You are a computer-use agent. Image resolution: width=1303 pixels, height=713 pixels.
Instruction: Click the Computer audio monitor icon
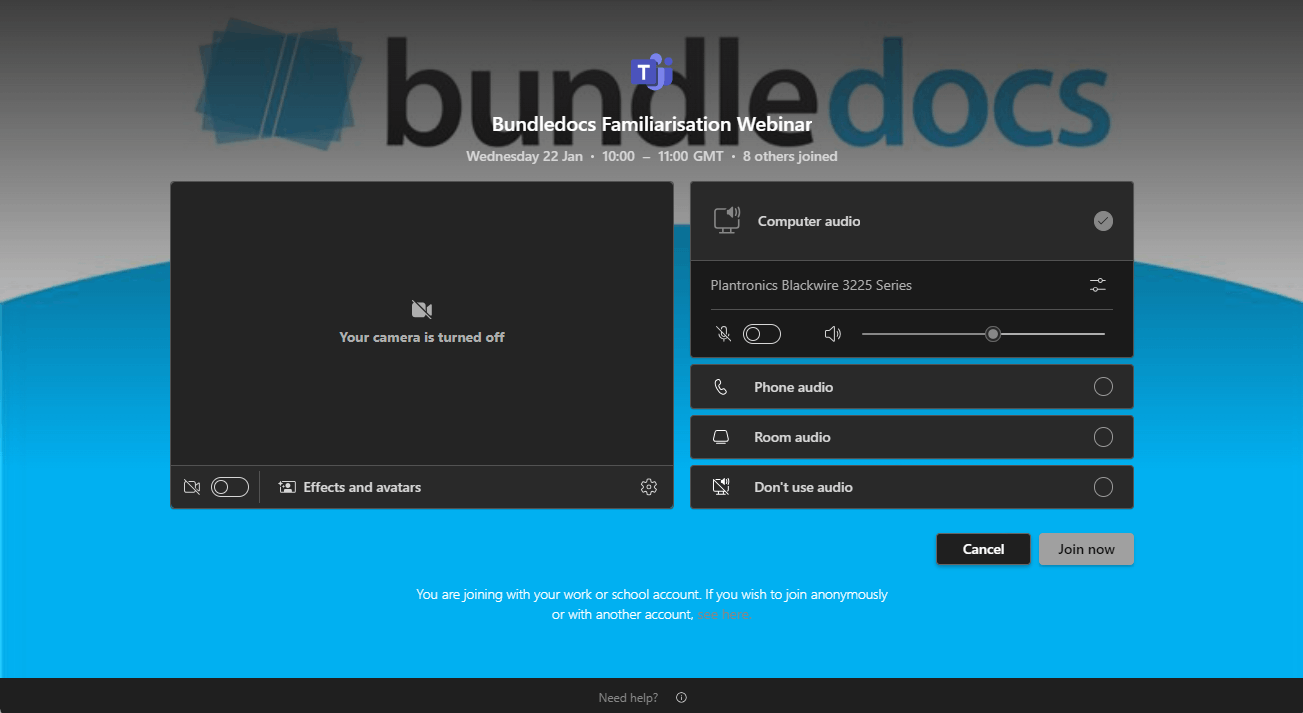pyautogui.click(x=727, y=220)
